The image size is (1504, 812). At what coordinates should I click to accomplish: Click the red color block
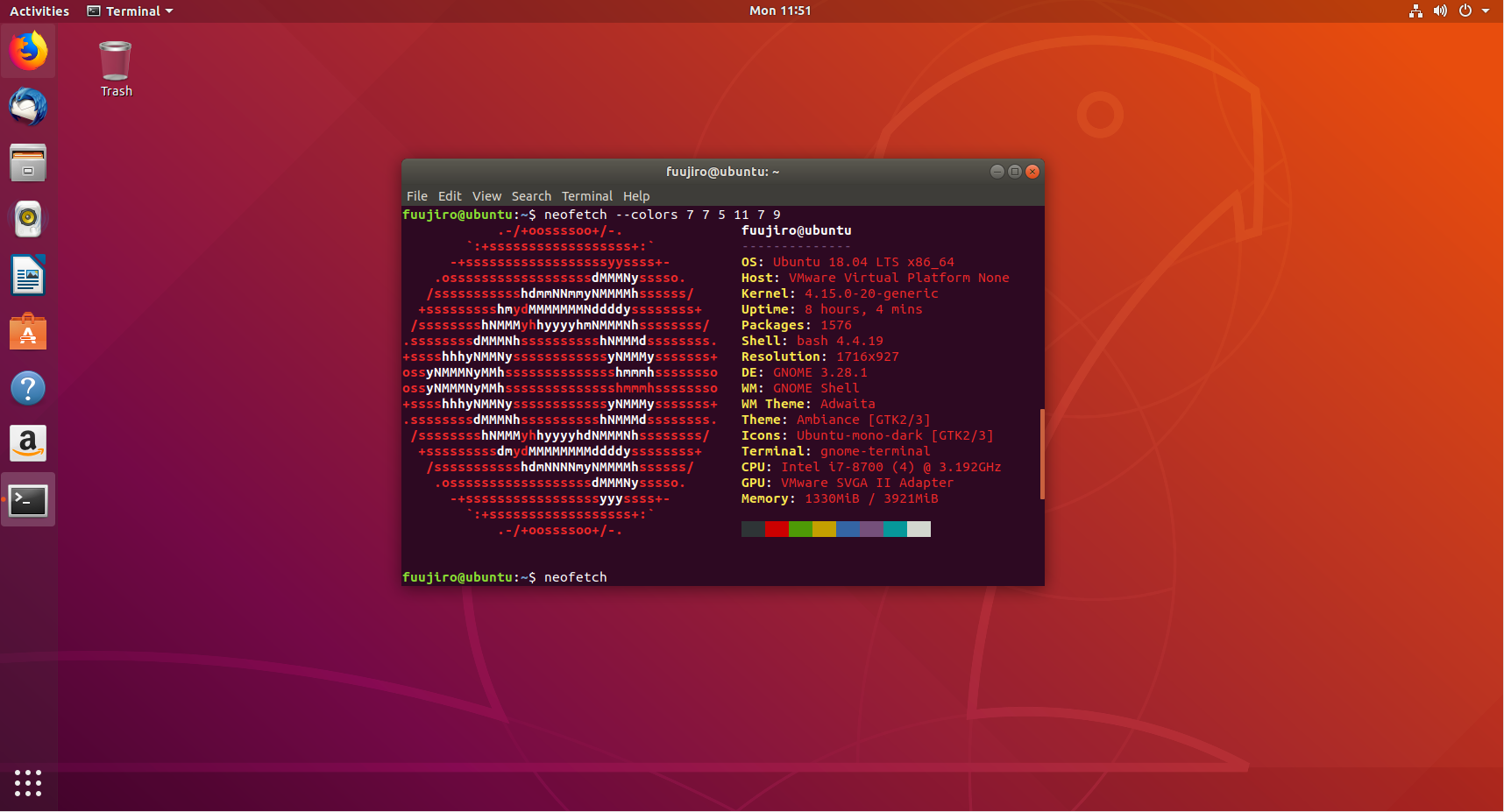(777, 529)
